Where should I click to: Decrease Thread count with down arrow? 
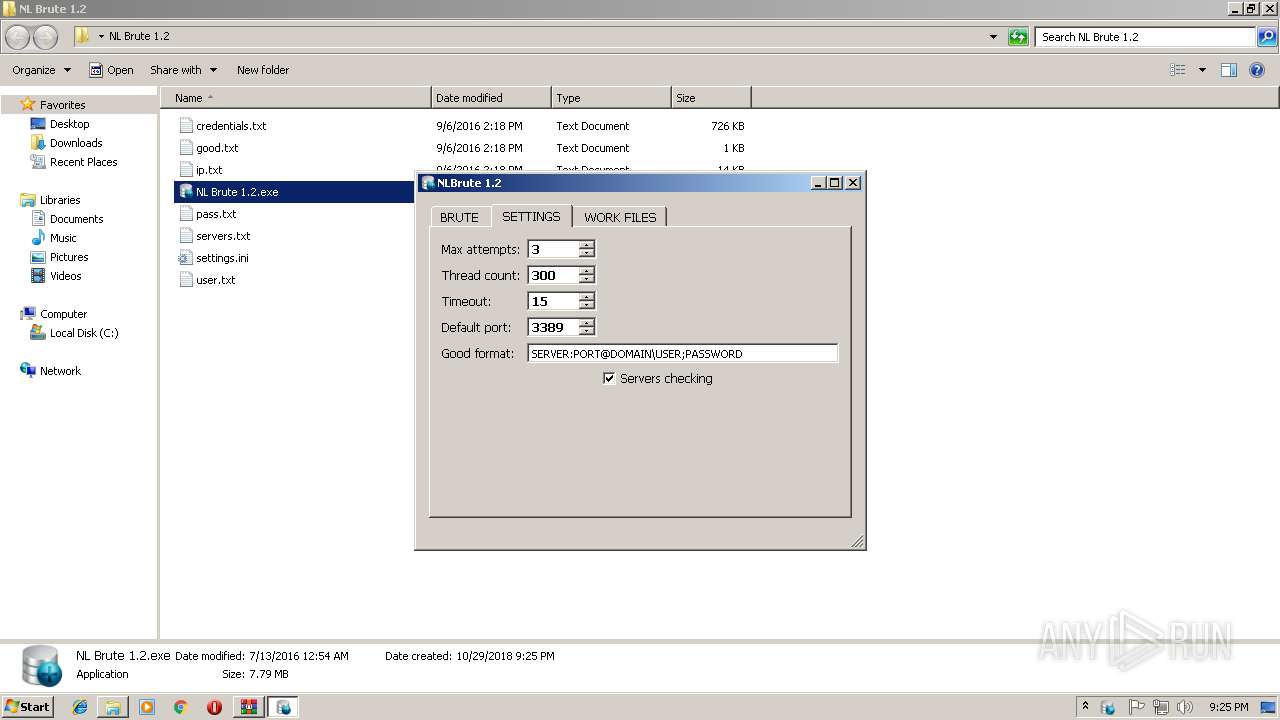tap(587, 279)
